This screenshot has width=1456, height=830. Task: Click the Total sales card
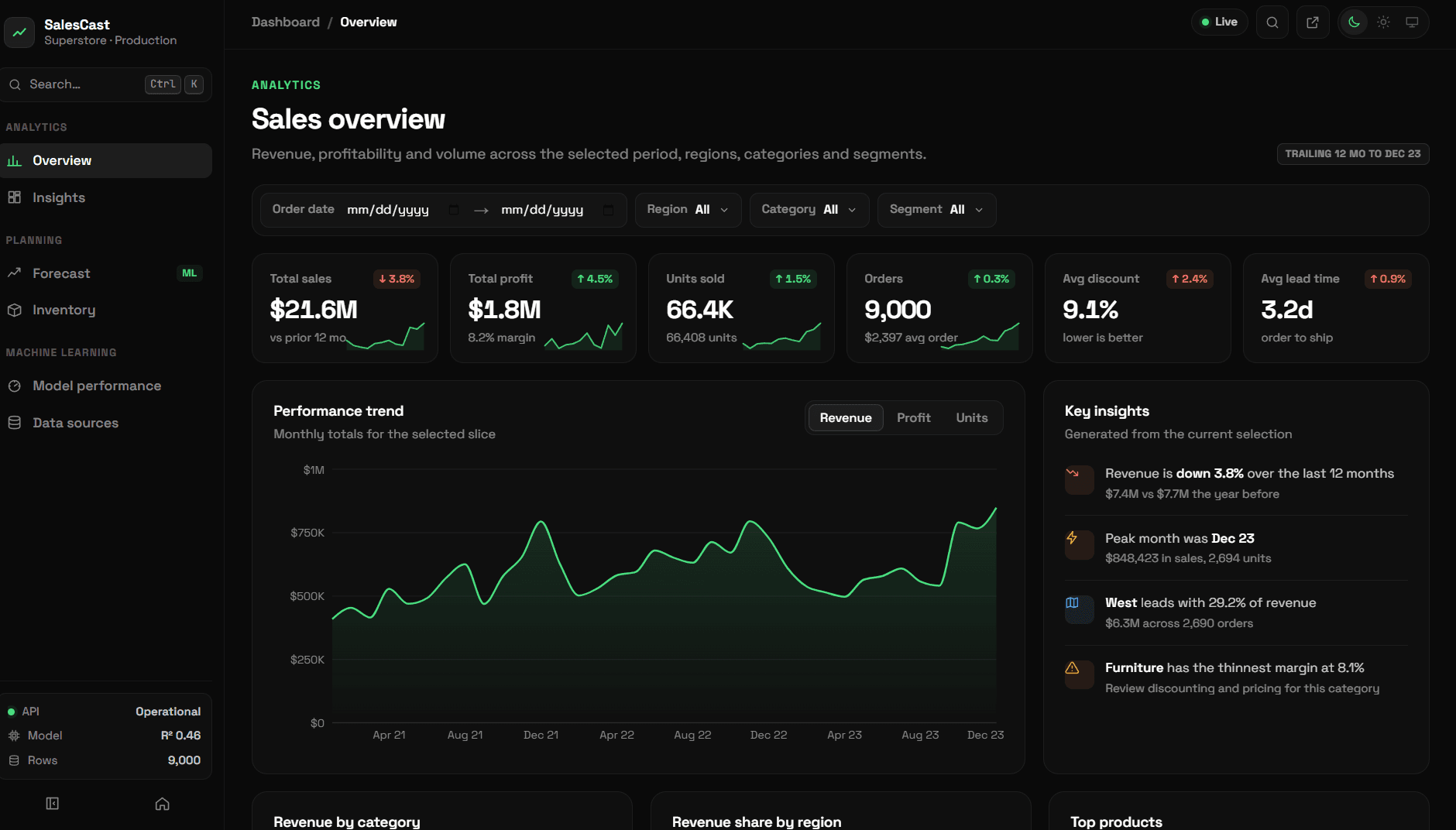345,308
